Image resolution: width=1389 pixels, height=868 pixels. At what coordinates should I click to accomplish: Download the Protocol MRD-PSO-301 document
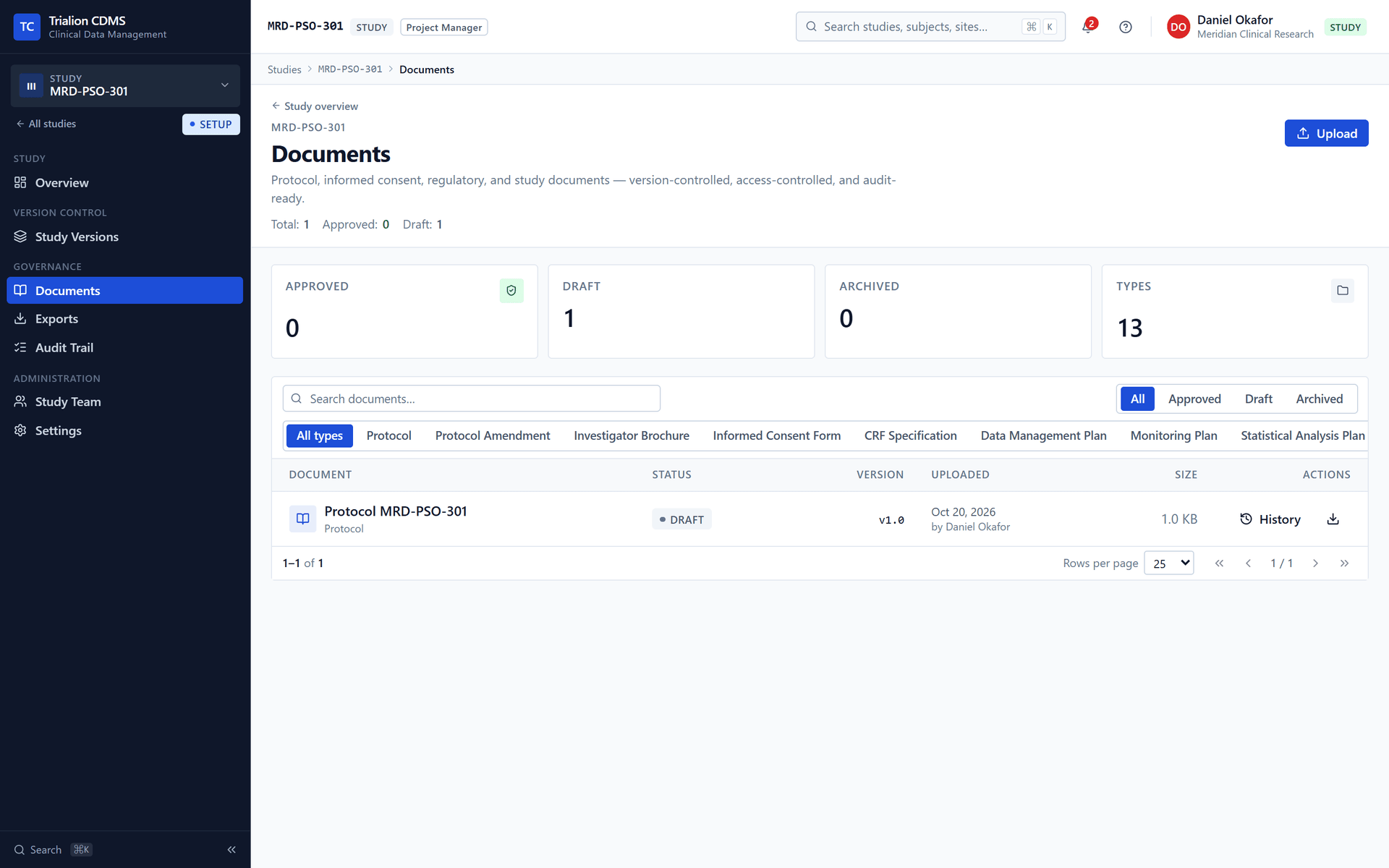(x=1333, y=519)
